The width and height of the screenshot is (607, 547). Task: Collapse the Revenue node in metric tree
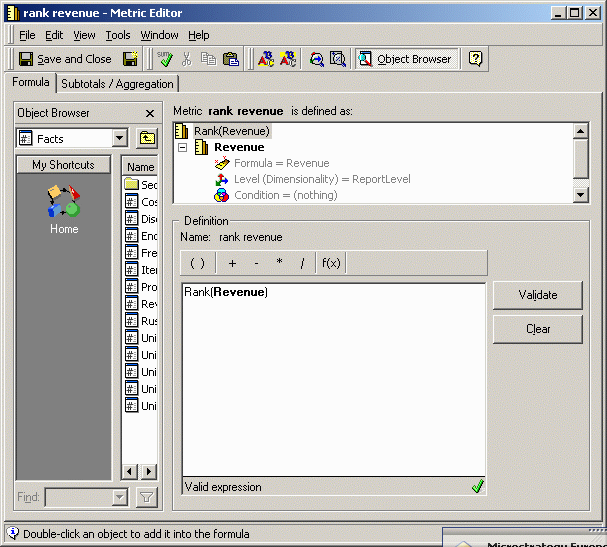coord(182,147)
